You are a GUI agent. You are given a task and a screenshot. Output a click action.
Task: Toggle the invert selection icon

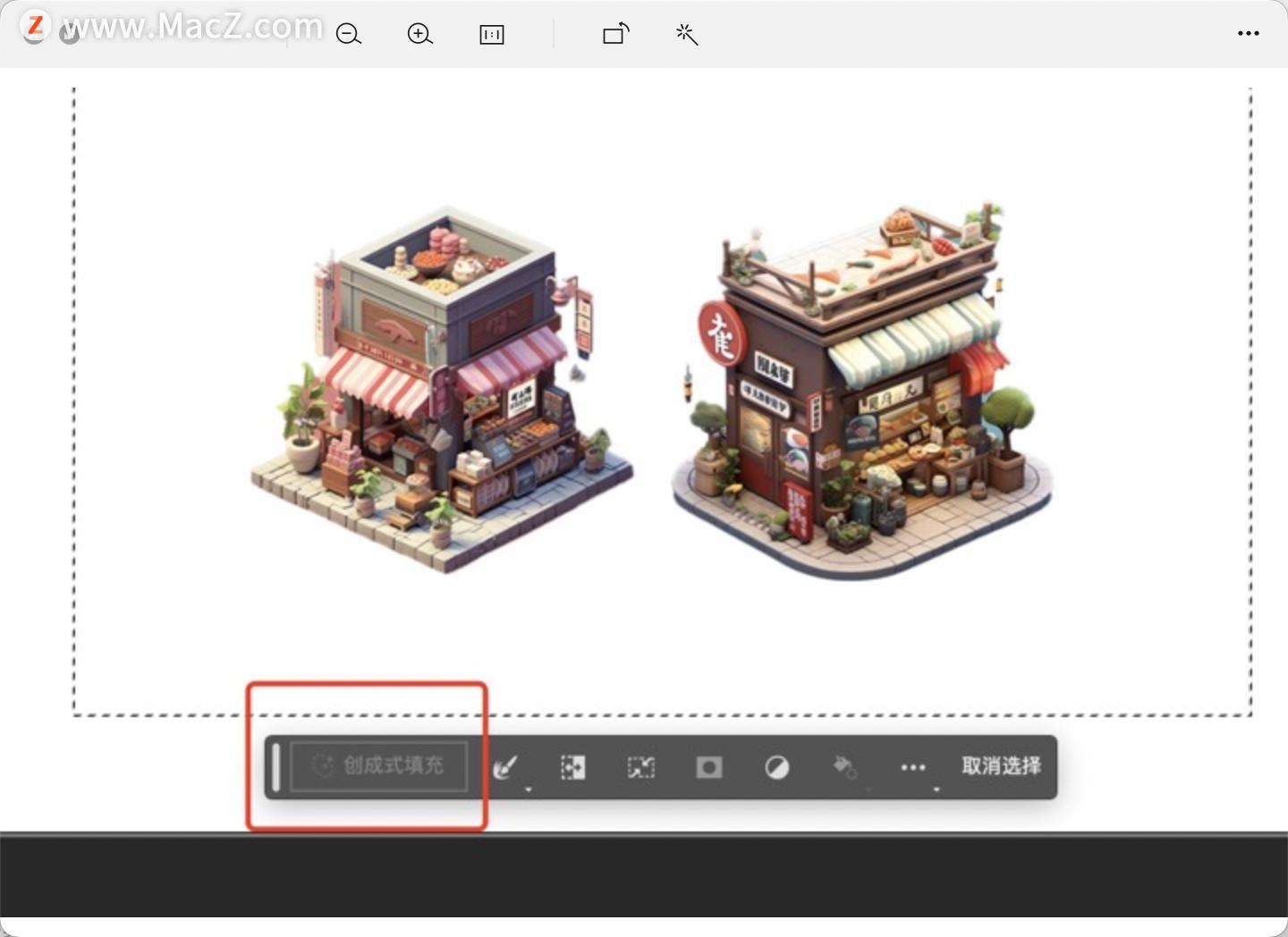tap(776, 766)
